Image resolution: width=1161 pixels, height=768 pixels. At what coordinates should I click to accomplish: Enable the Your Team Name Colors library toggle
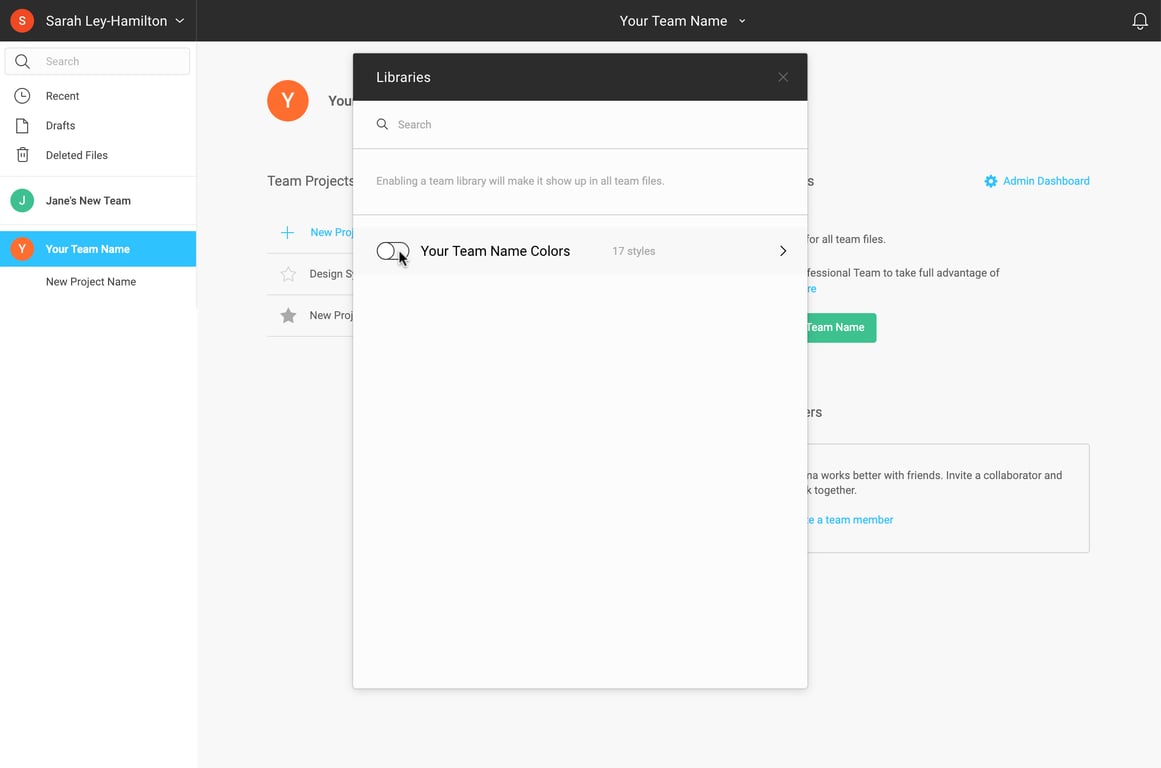pyautogui.click(x=392, y=251)
